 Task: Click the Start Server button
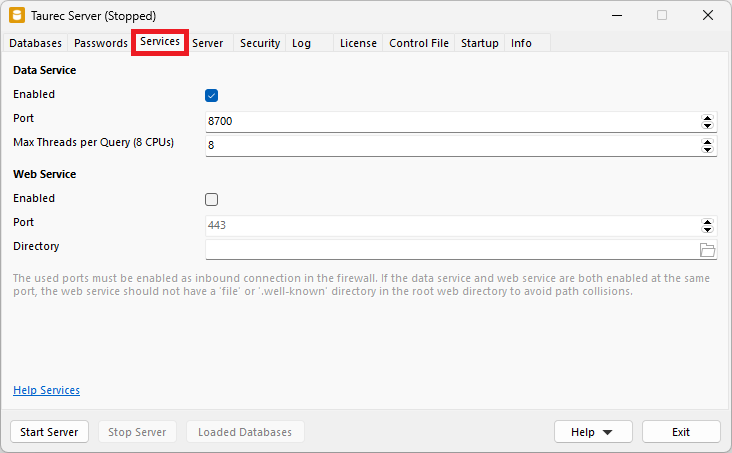coord(49,432)
